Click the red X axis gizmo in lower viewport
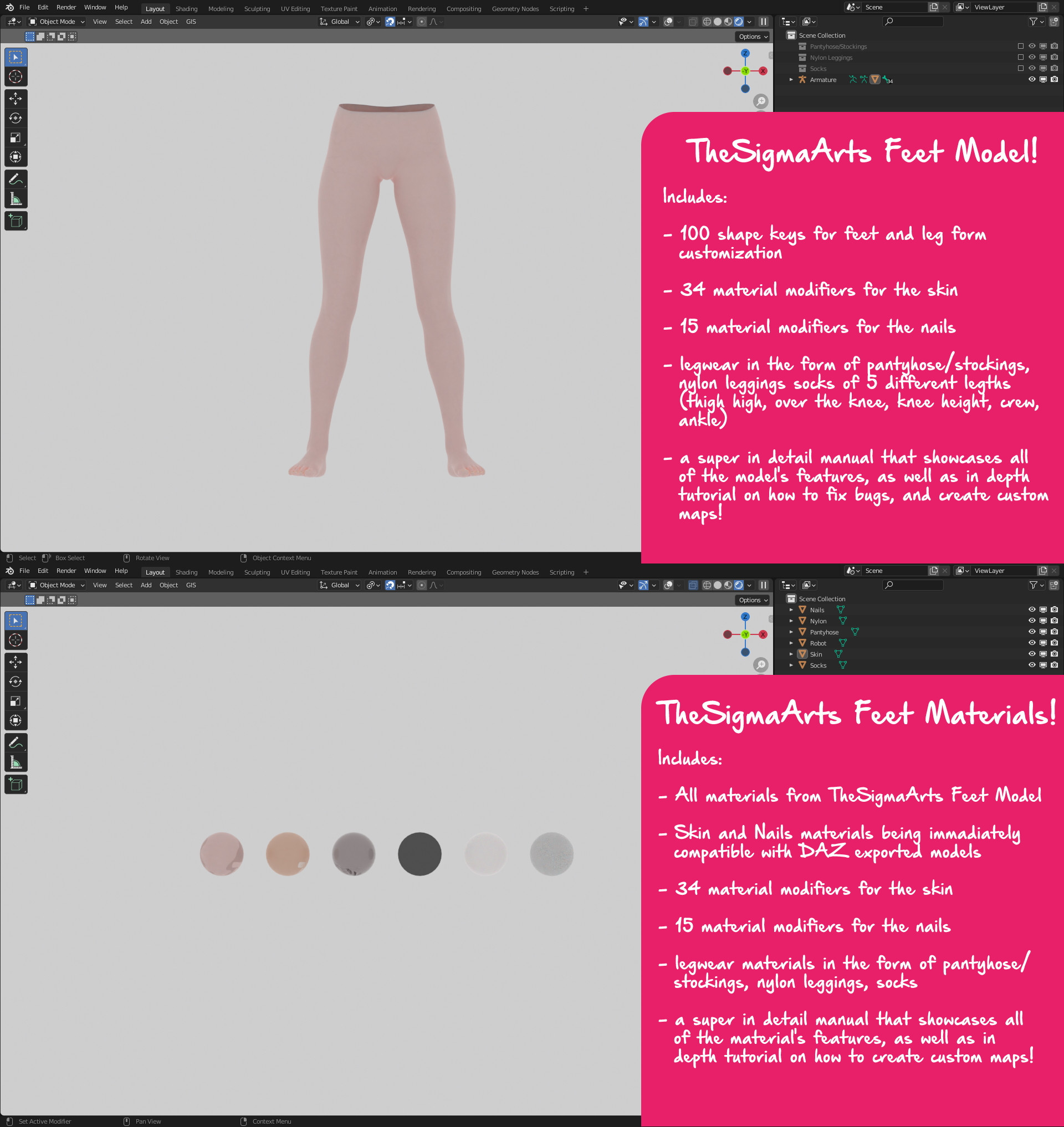 [x=763, y=634]
